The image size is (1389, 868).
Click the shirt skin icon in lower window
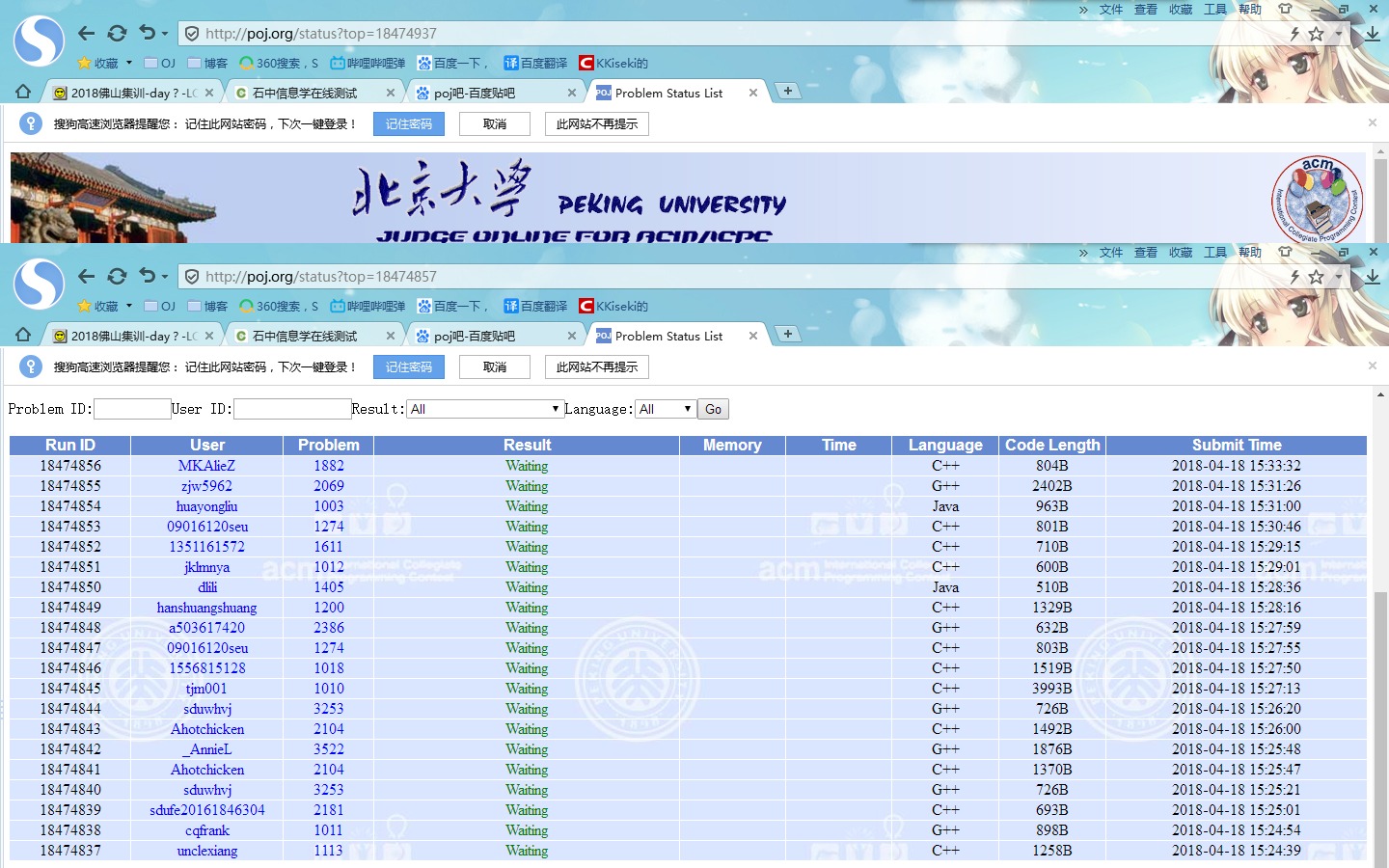tap(1285, 252)
